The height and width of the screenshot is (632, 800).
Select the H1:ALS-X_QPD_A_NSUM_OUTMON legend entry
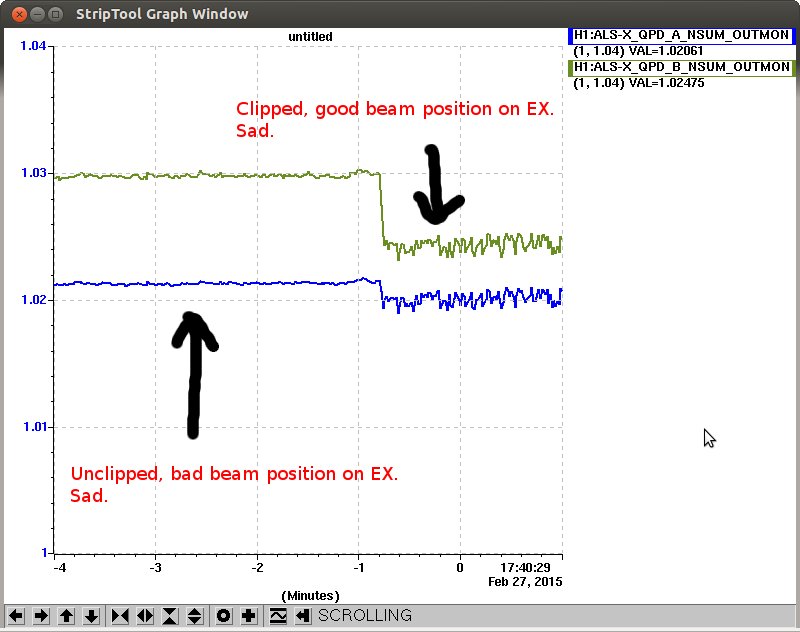(682, 35)
